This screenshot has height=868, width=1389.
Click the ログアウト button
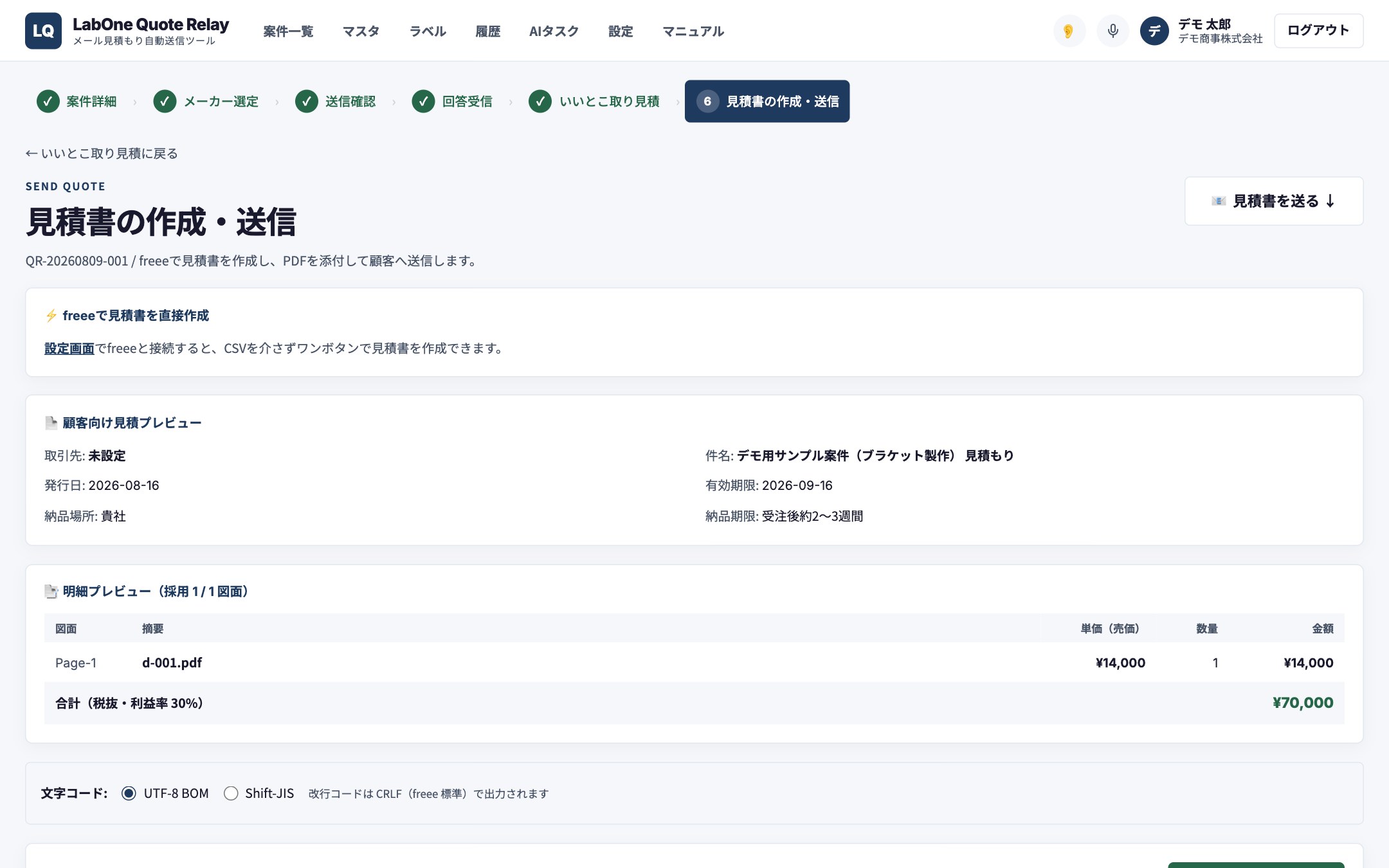(x=1318, y=30)
